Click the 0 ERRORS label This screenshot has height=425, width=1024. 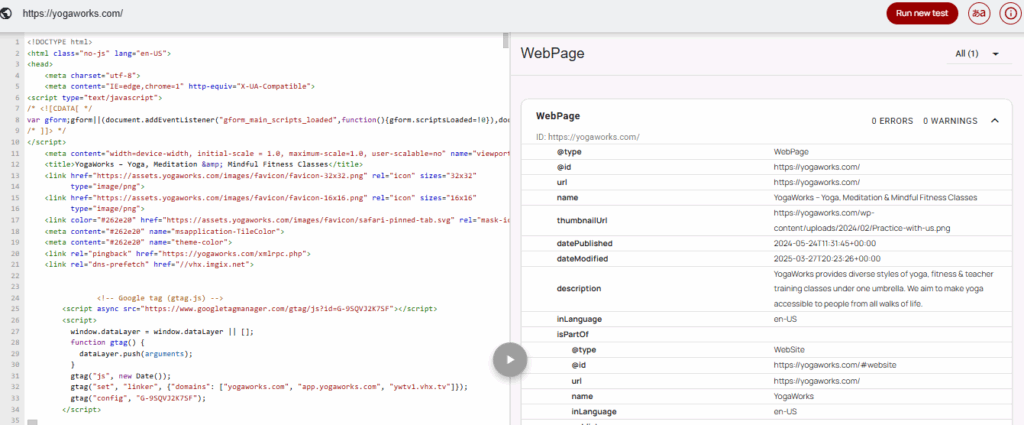891,121
